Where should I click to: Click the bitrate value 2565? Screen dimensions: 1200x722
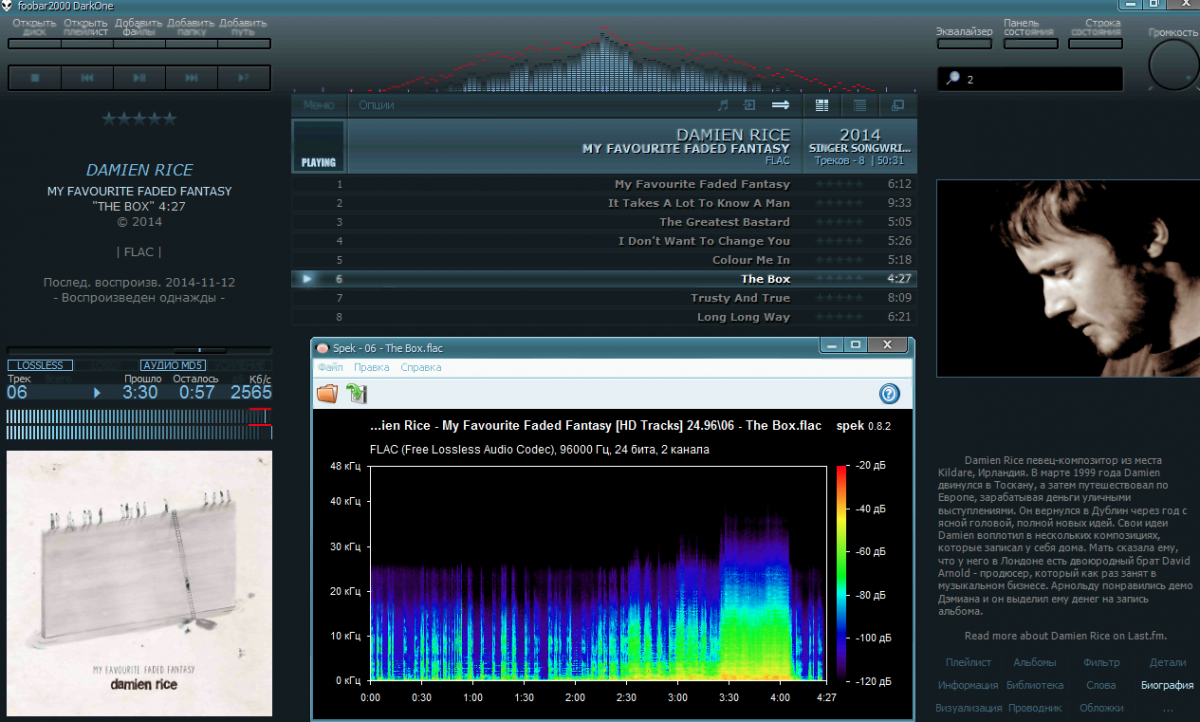(x=251, y=392)
